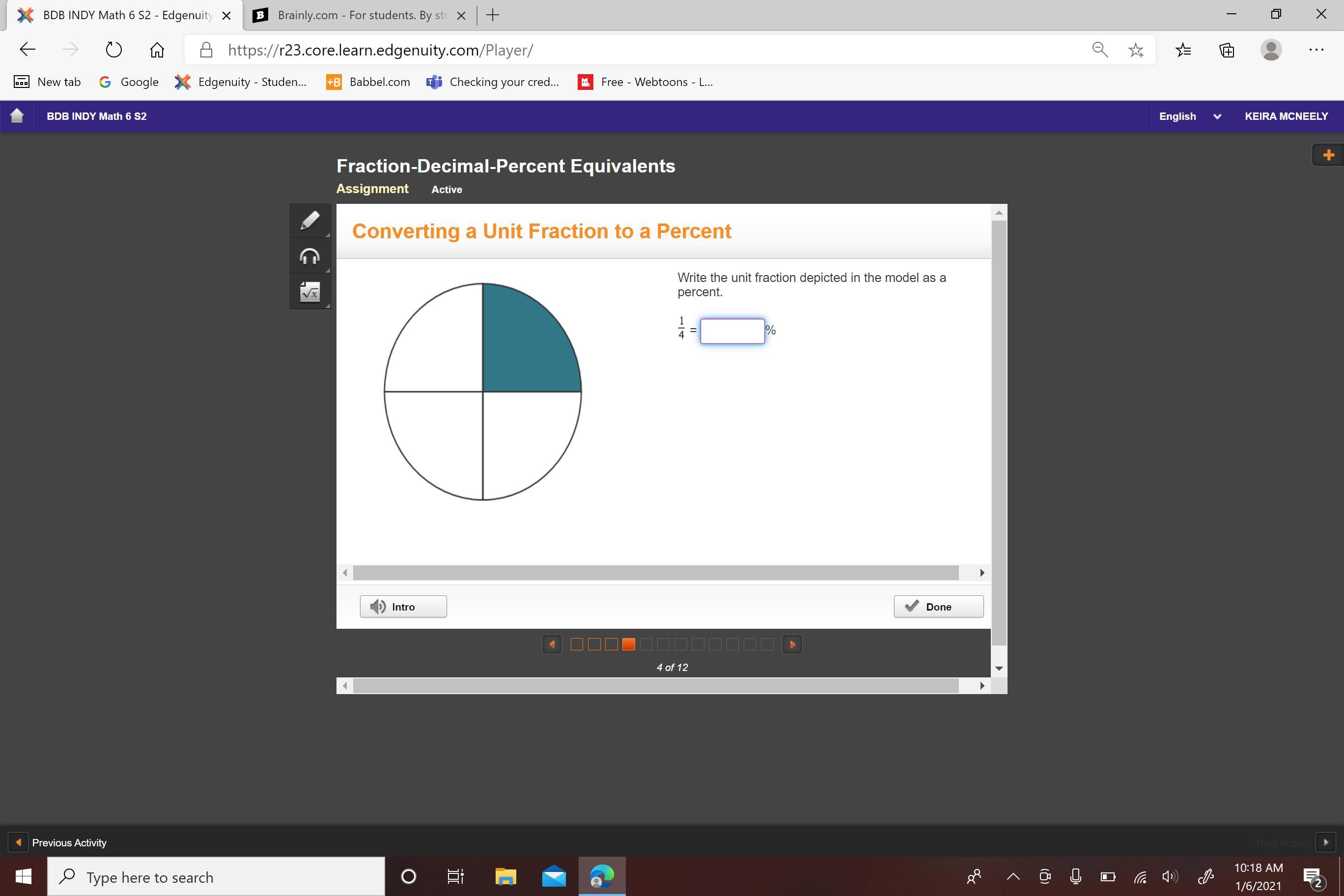Open the square root calculator tool

click(x=309, y=292)
